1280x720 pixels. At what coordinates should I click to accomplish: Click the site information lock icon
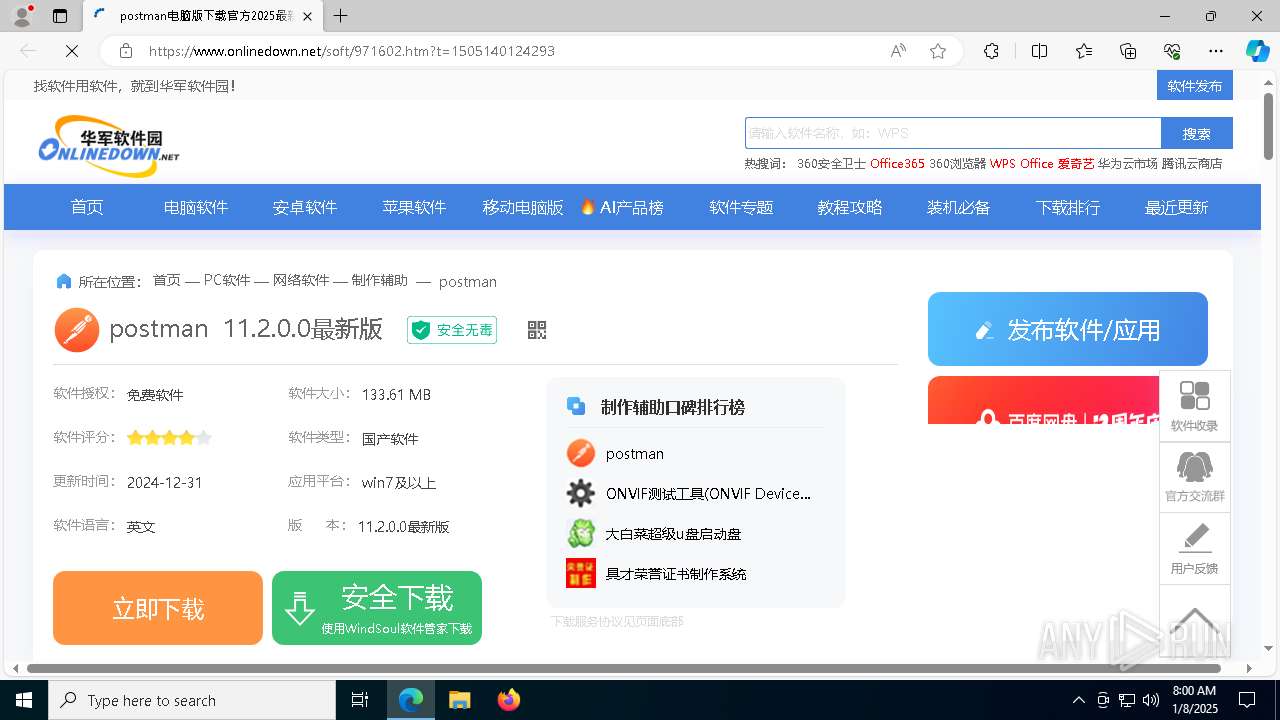pos(126,51)
